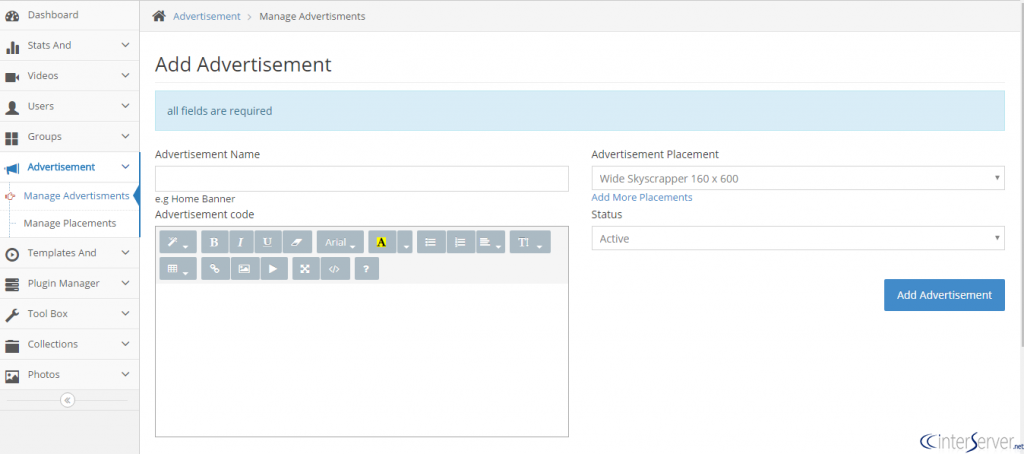Insert ordered numbered list
Image resolution: width=1024 pixels, height=454 pixels.
click(x=460, y=242)
